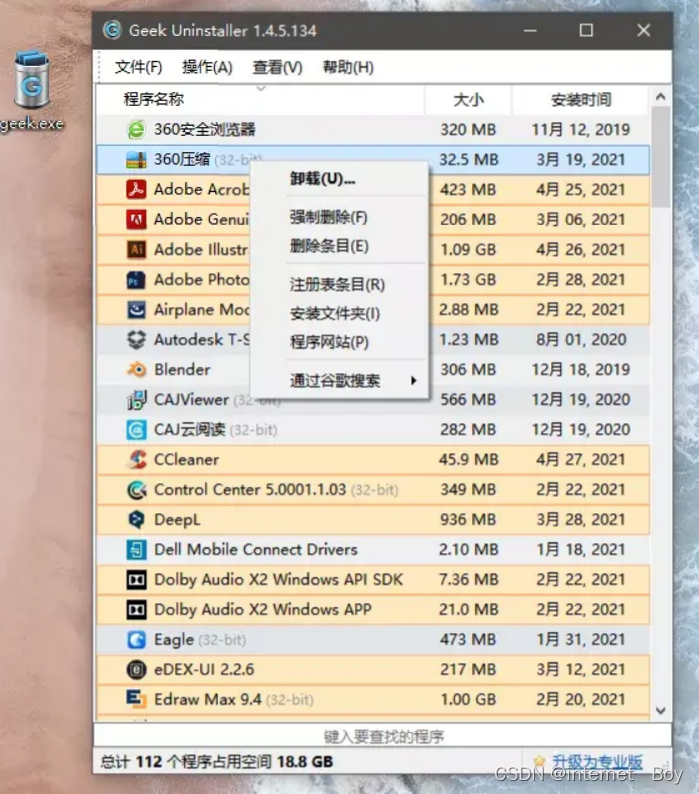Select the Eagle (32-bit) name
Screen dimensions: 699x794
pos(200,640)
